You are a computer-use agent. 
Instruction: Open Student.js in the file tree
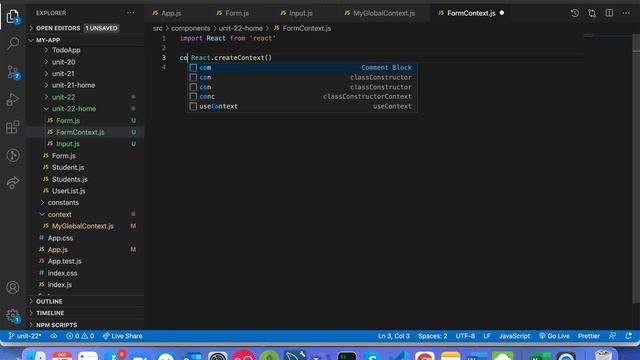click(x=68, y=167)
